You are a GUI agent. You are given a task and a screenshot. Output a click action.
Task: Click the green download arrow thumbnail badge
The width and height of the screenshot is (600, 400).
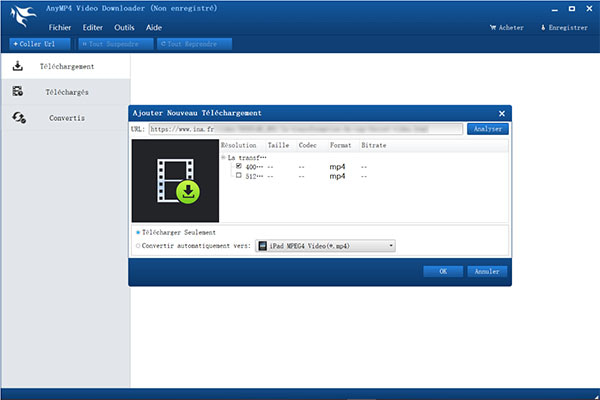[x=188, y=192]
